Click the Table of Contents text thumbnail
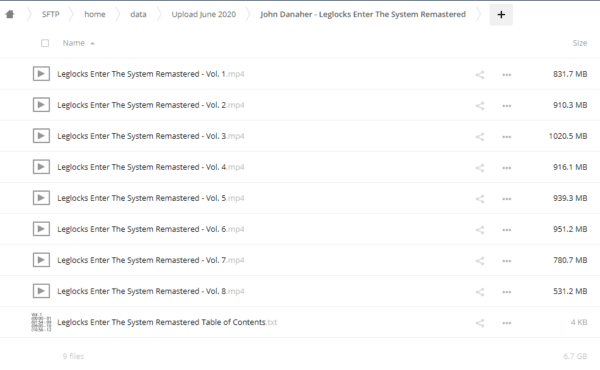600x370 pixels. pyautogui.click(x=41, y=322)
